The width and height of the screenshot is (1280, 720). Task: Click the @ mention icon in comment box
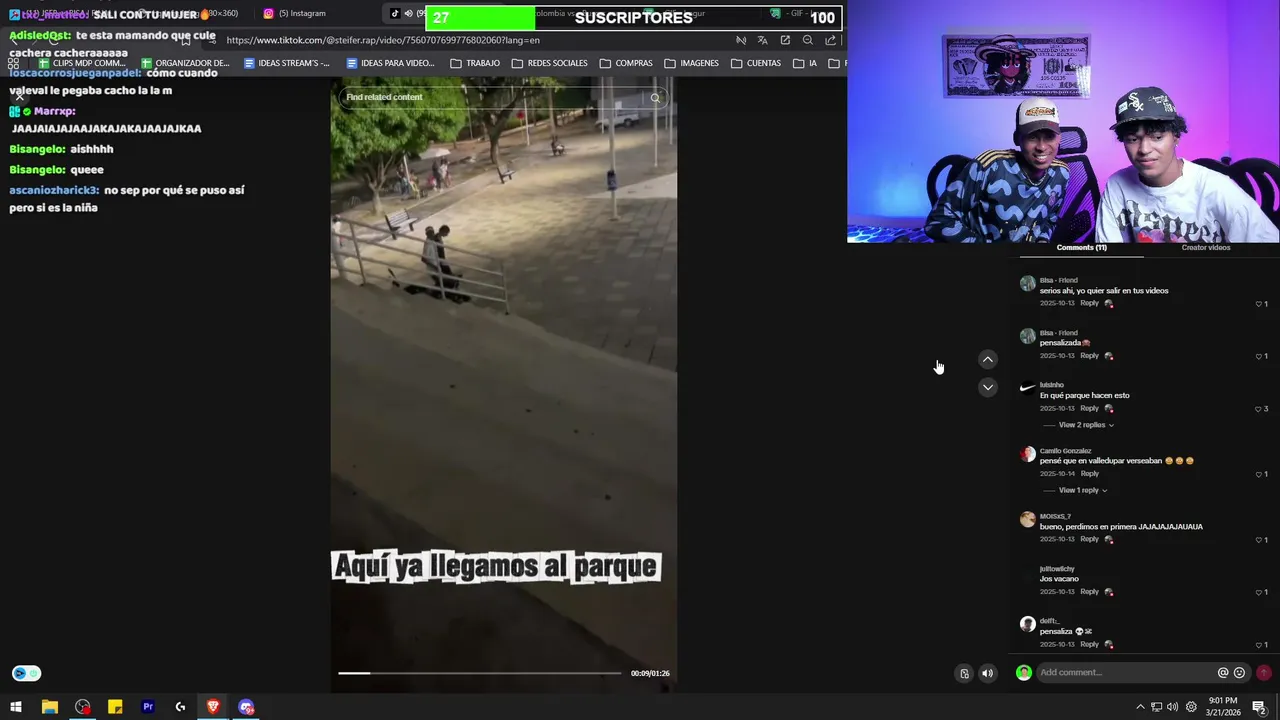pyautogui.click(x=1222, y=673)
